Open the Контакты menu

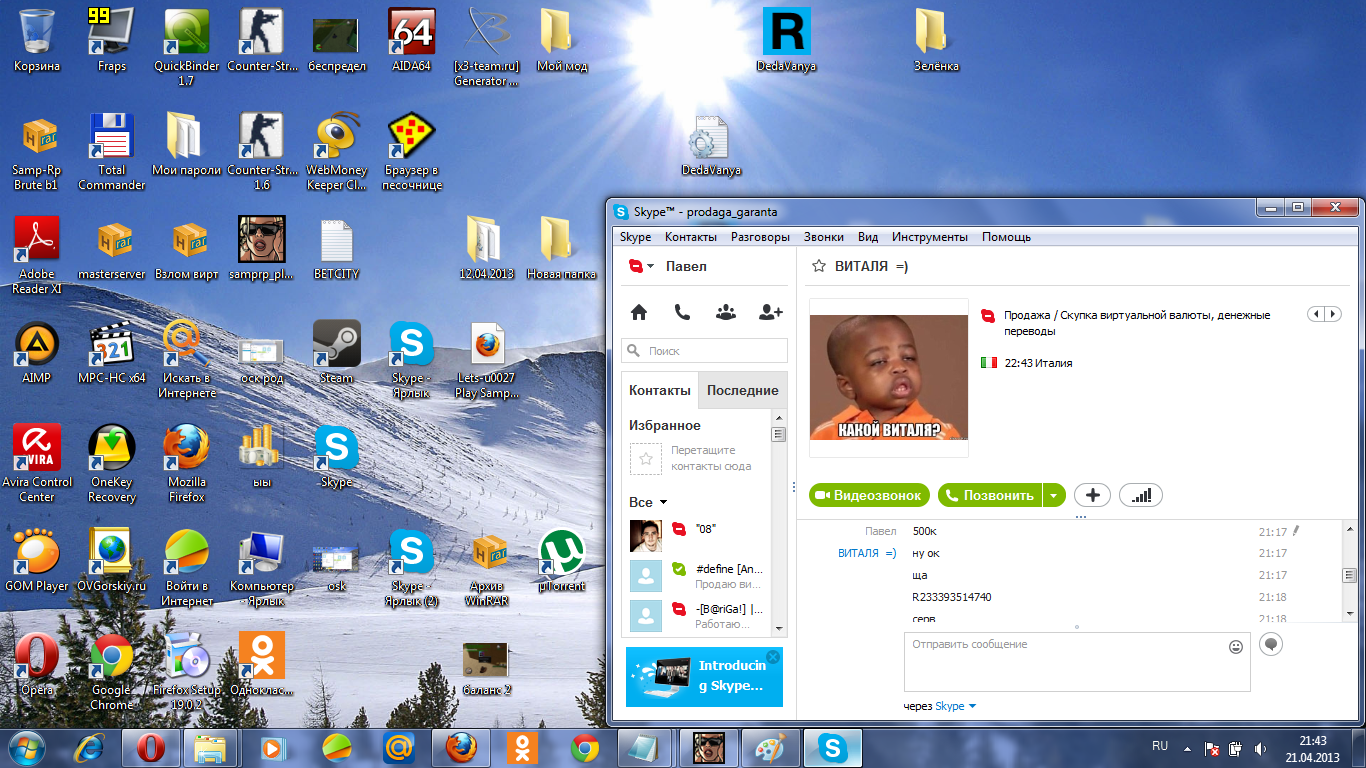(691, 237)
